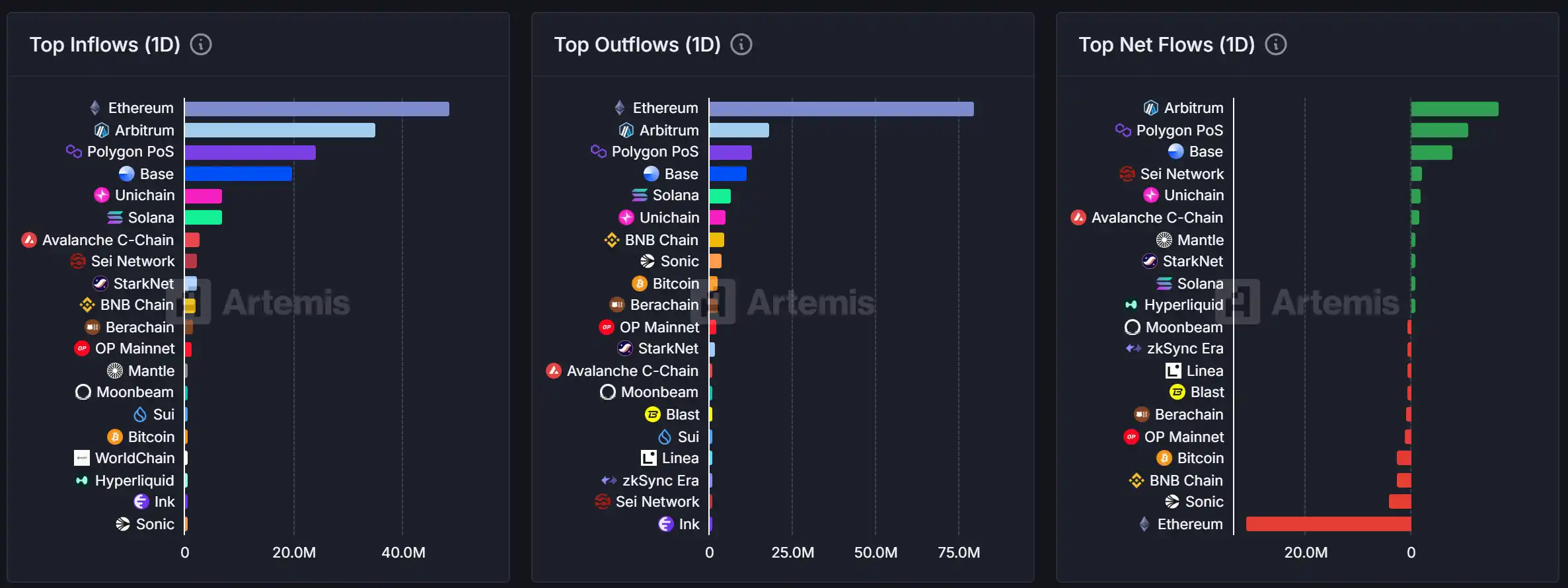Click the Moonbeam logo in Top Net Flows

[1133, 327]
